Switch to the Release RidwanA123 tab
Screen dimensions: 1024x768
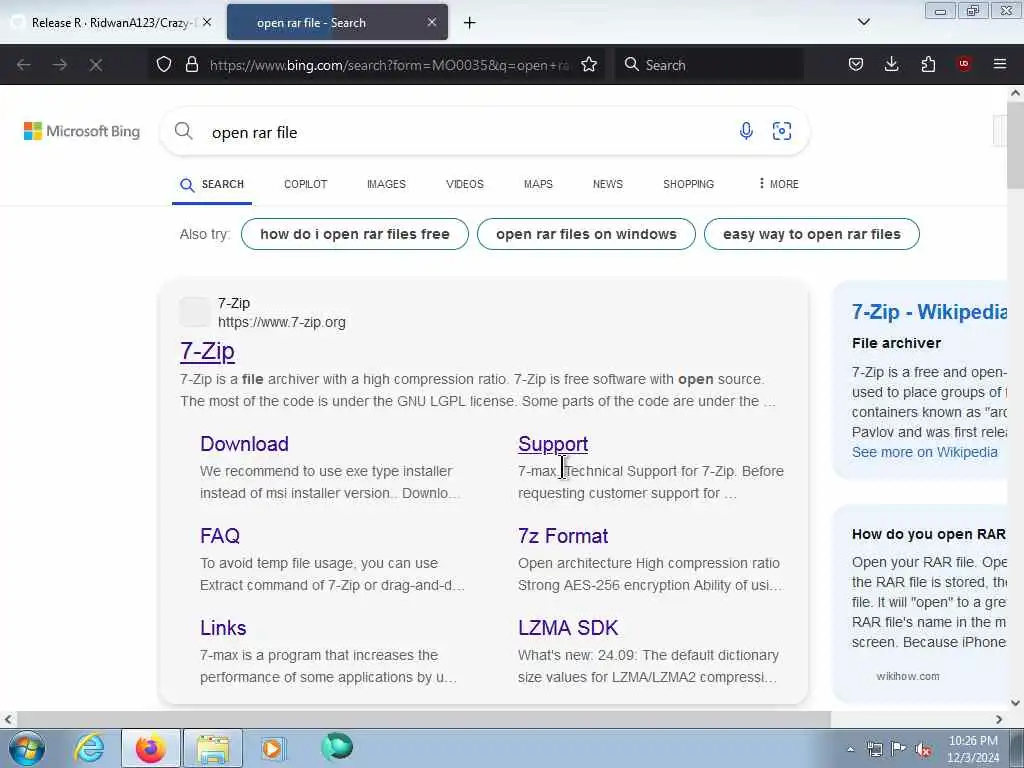tap(111, 22)
